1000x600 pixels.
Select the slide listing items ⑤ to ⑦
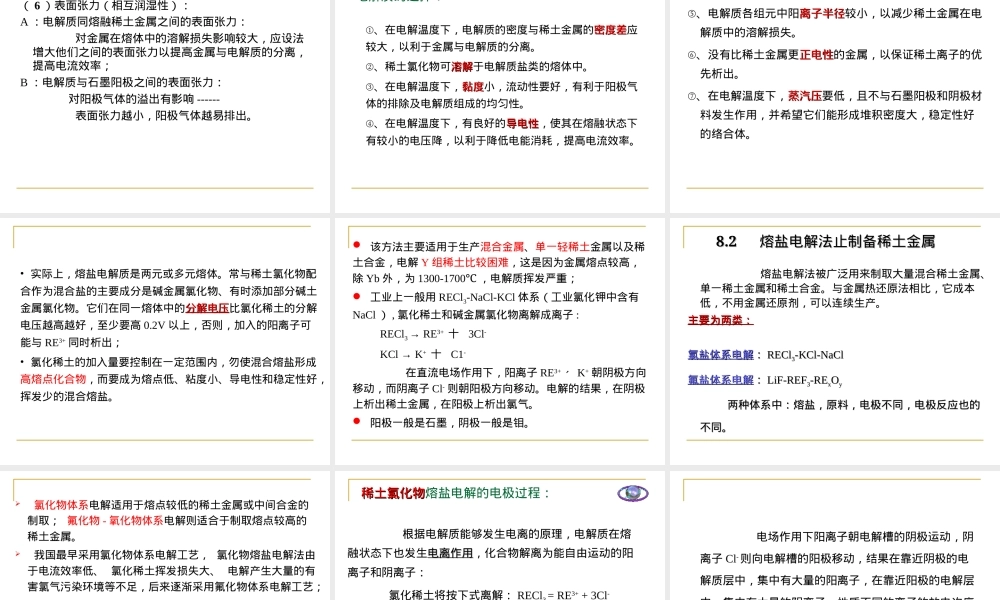[x=835, y=106]
